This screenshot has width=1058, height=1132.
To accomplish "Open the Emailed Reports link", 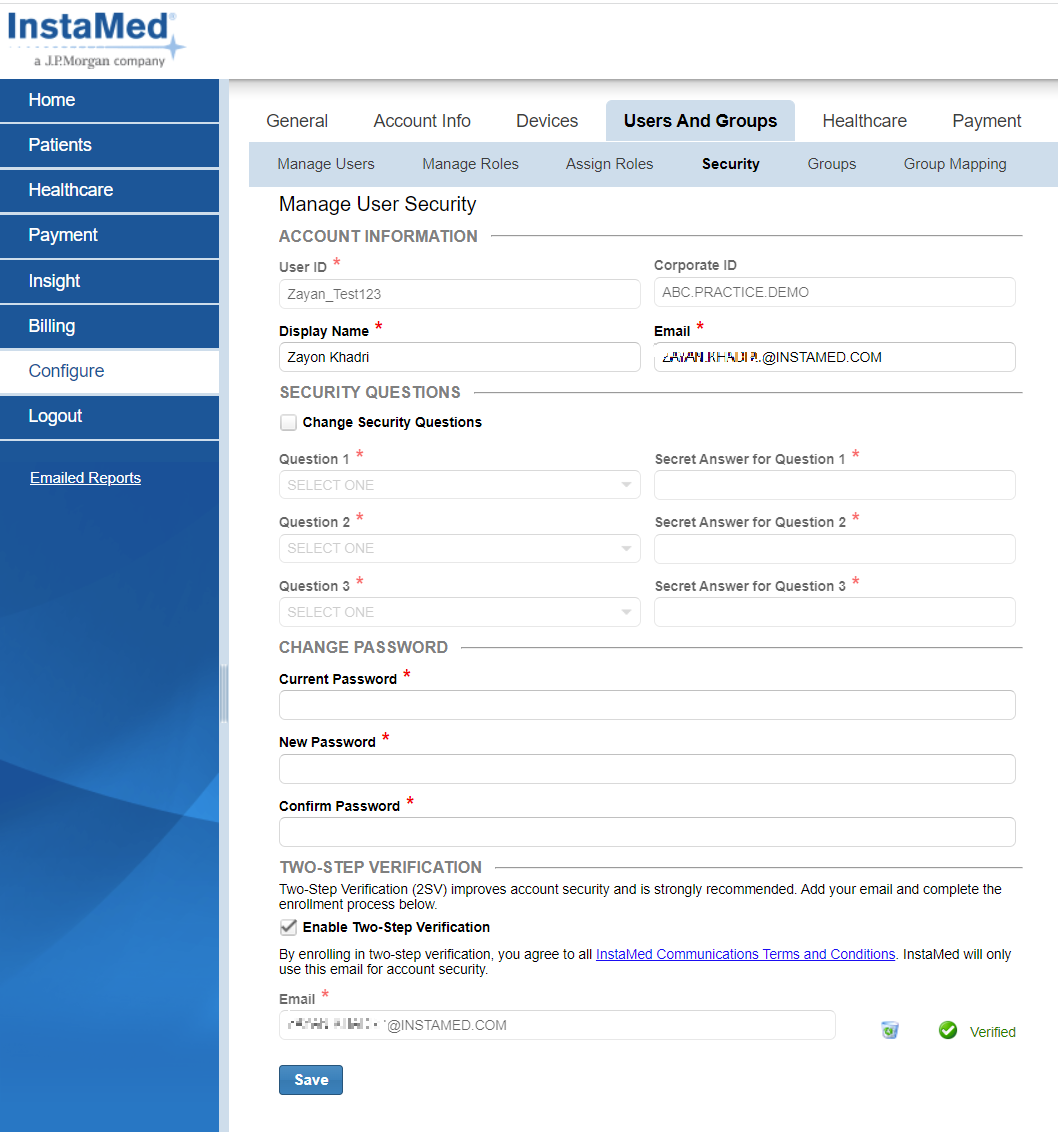I will [x=85, y=477].
